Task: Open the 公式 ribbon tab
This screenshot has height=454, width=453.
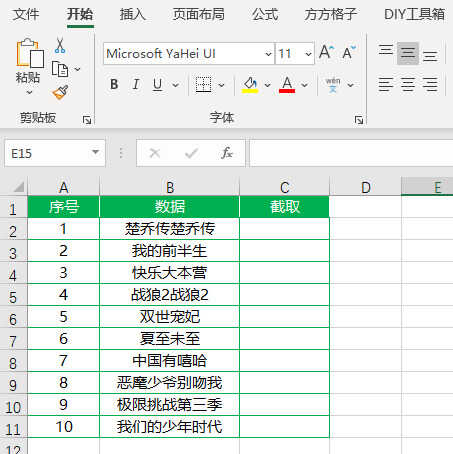Action: pos(265,14)
